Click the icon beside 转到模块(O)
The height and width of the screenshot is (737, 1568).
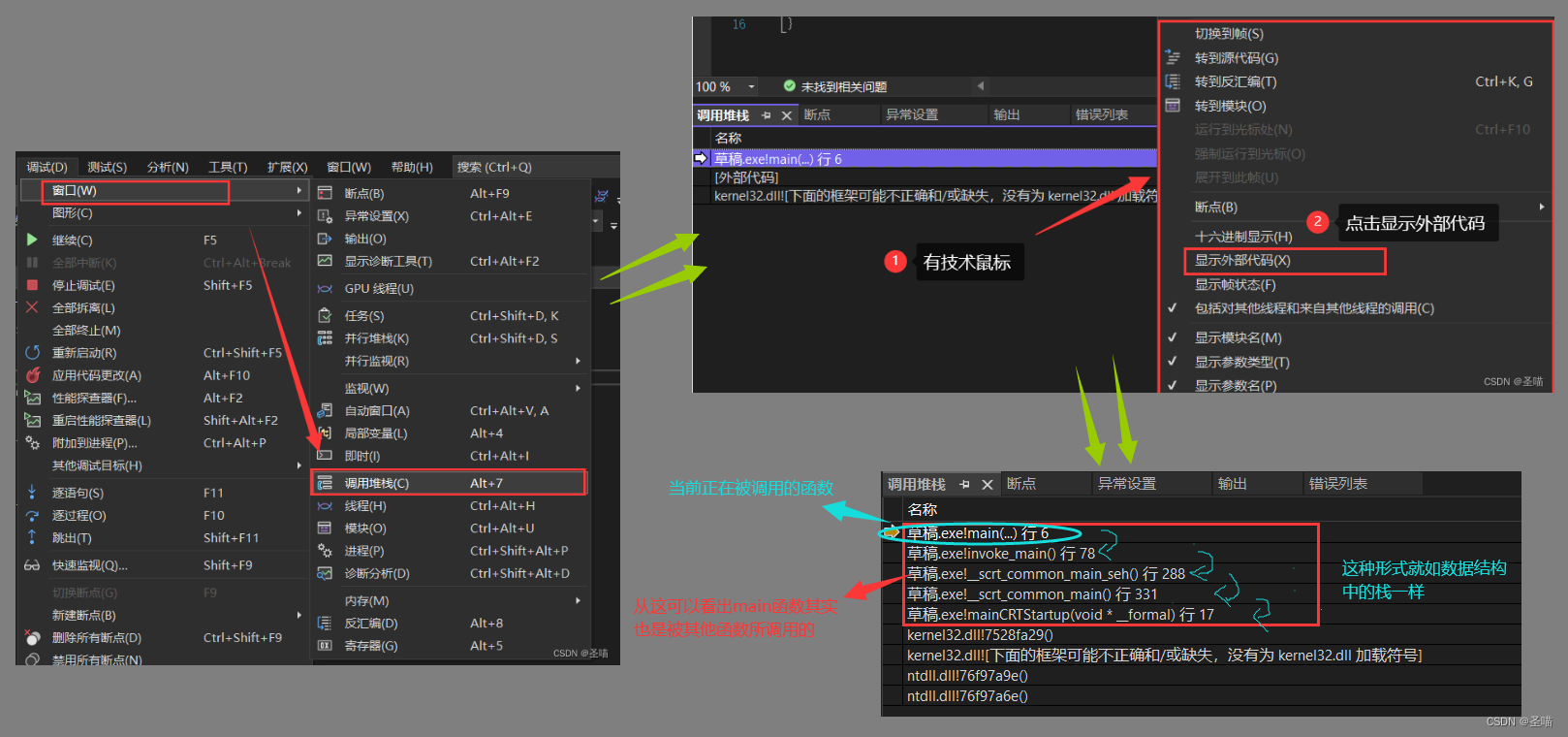pos(1173,106)
